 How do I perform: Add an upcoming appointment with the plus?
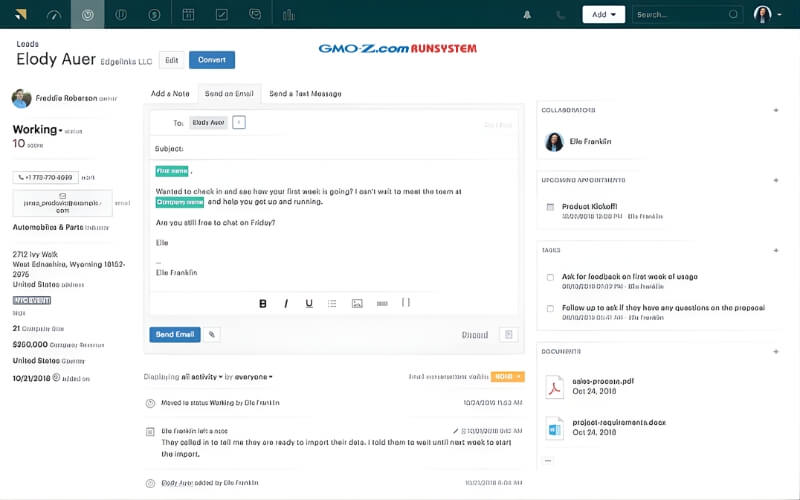click(x=776, y=180)
